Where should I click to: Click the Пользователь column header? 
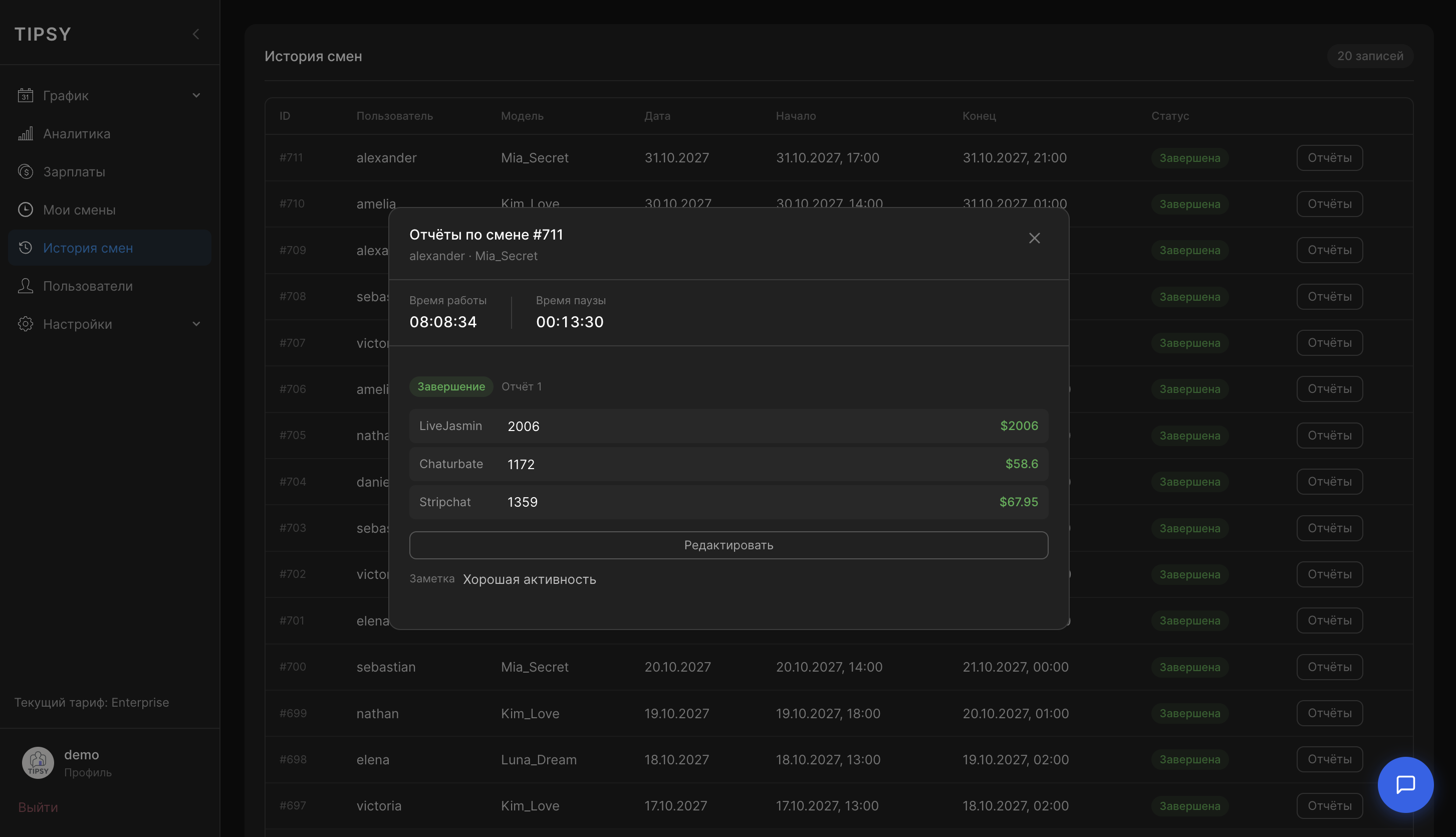coord(395,116)
